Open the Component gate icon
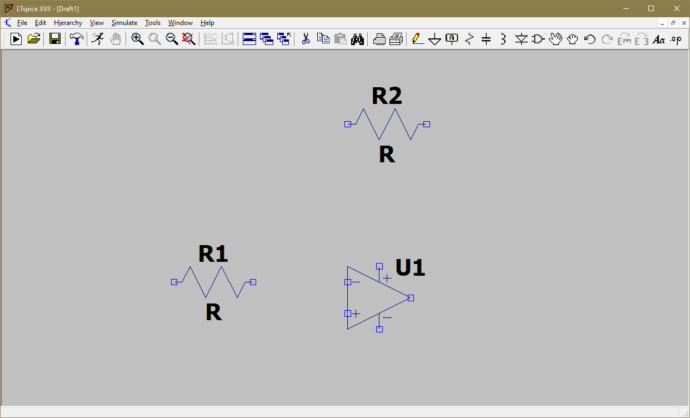The width and height of the screenshot is (690, 418). (x=538, y=39)
